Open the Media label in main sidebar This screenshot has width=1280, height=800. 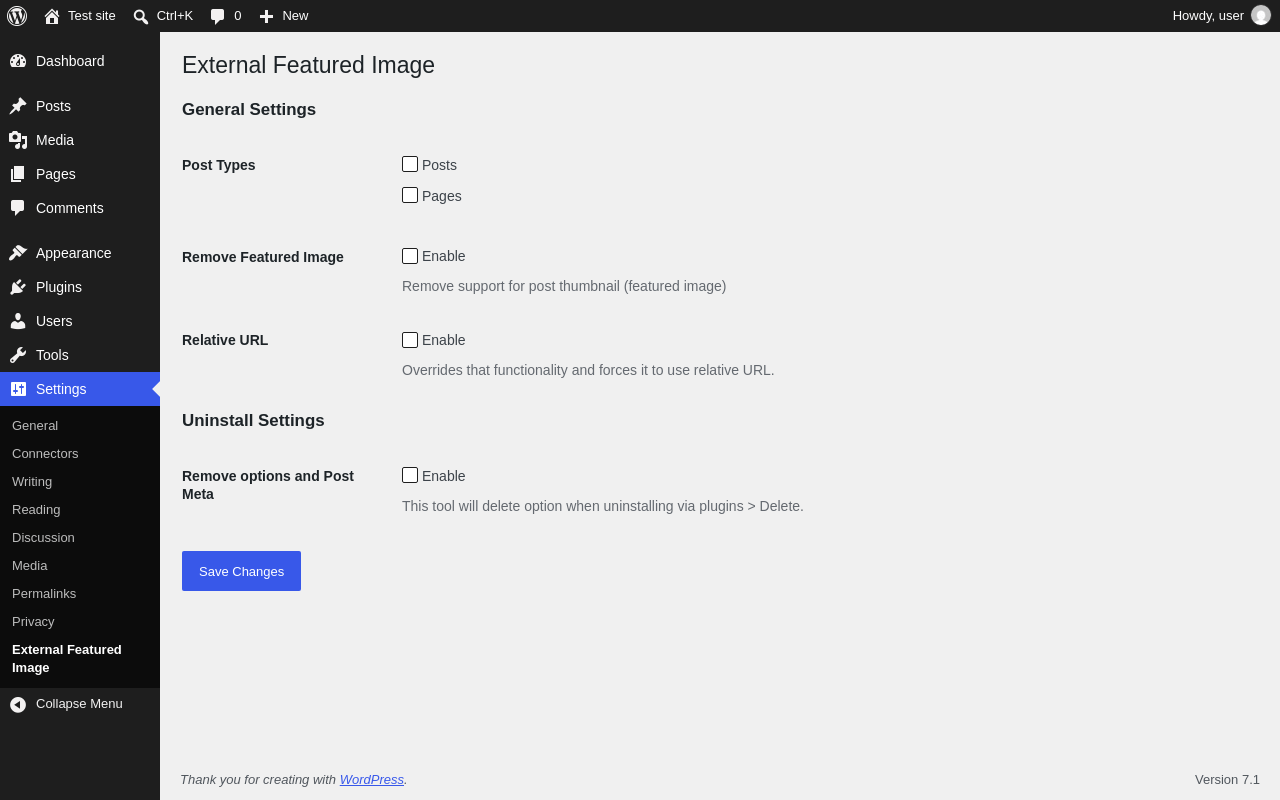55,140
